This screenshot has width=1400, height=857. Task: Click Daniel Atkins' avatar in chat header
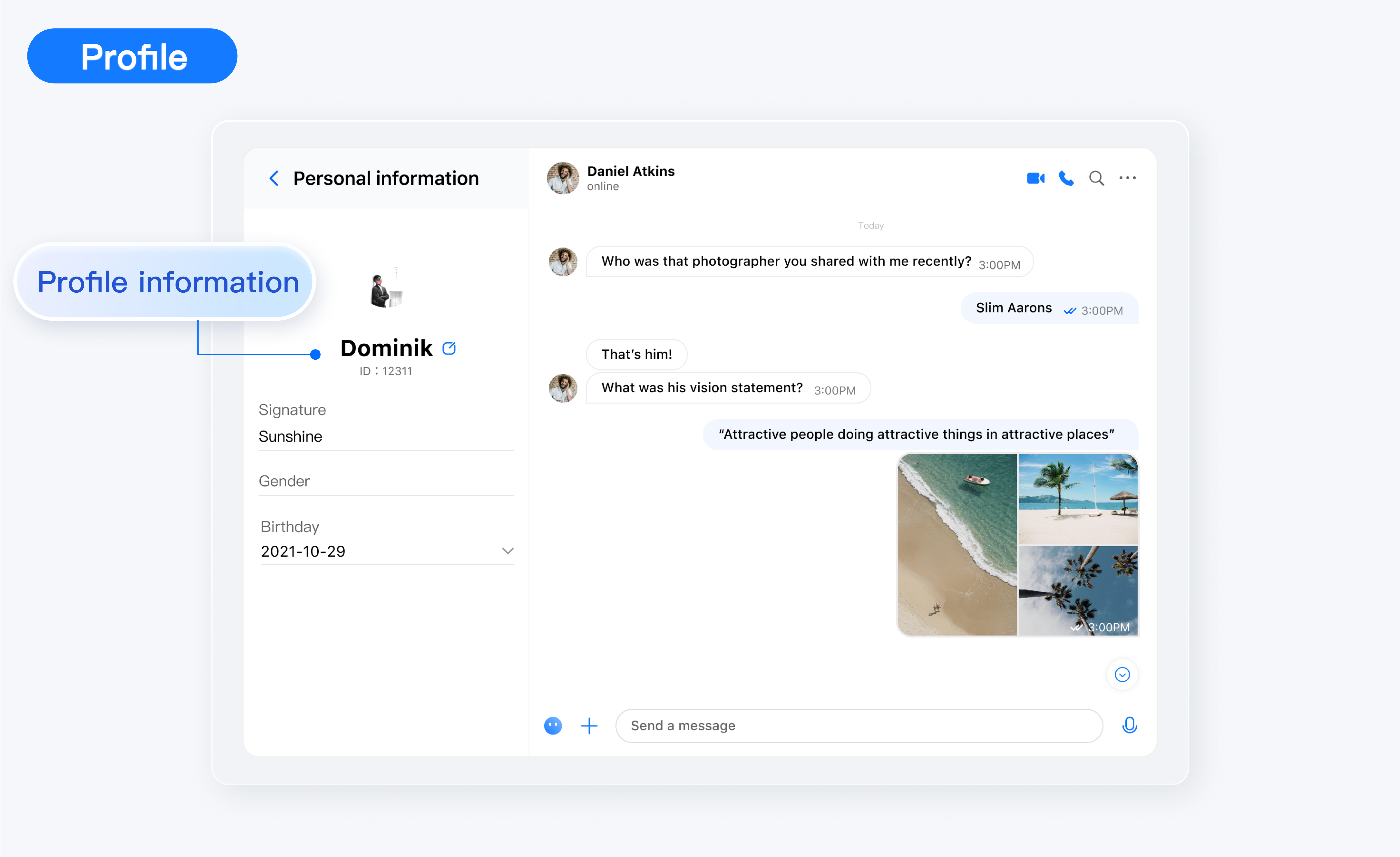tap(563, 178)
